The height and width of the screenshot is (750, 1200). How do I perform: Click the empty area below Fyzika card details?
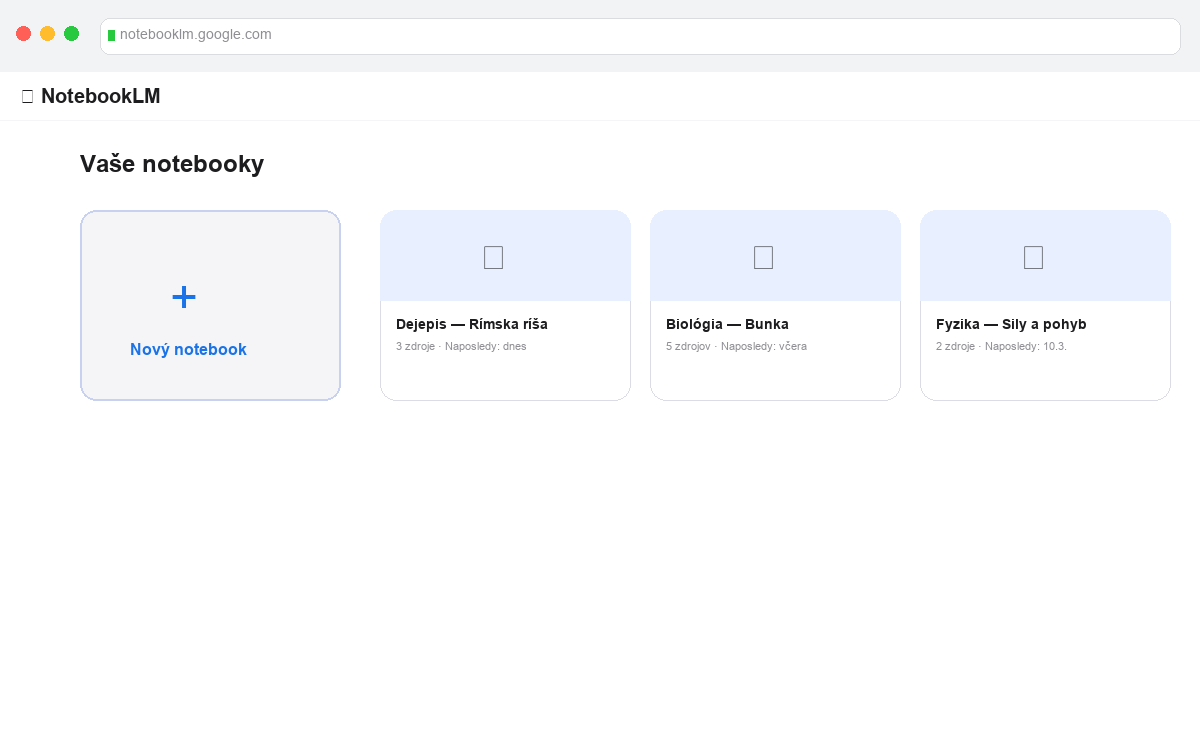point(1045,378)
